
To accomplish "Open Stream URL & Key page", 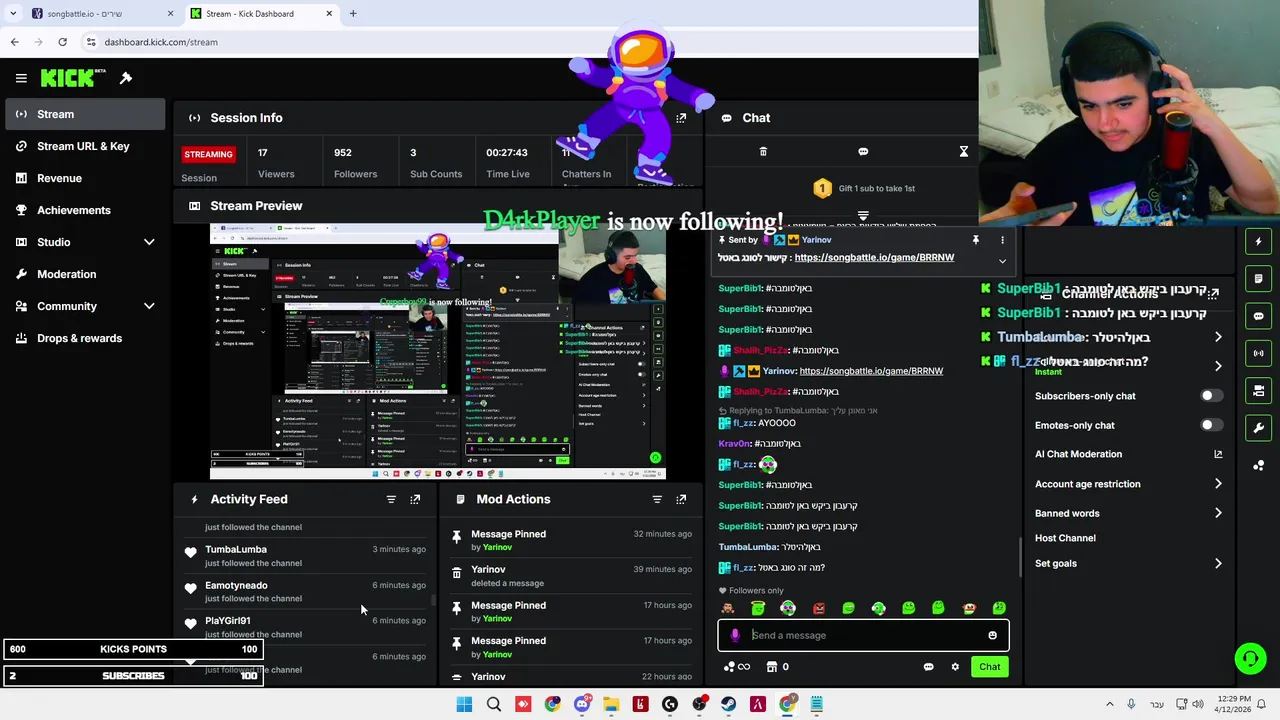I will 85,146.
